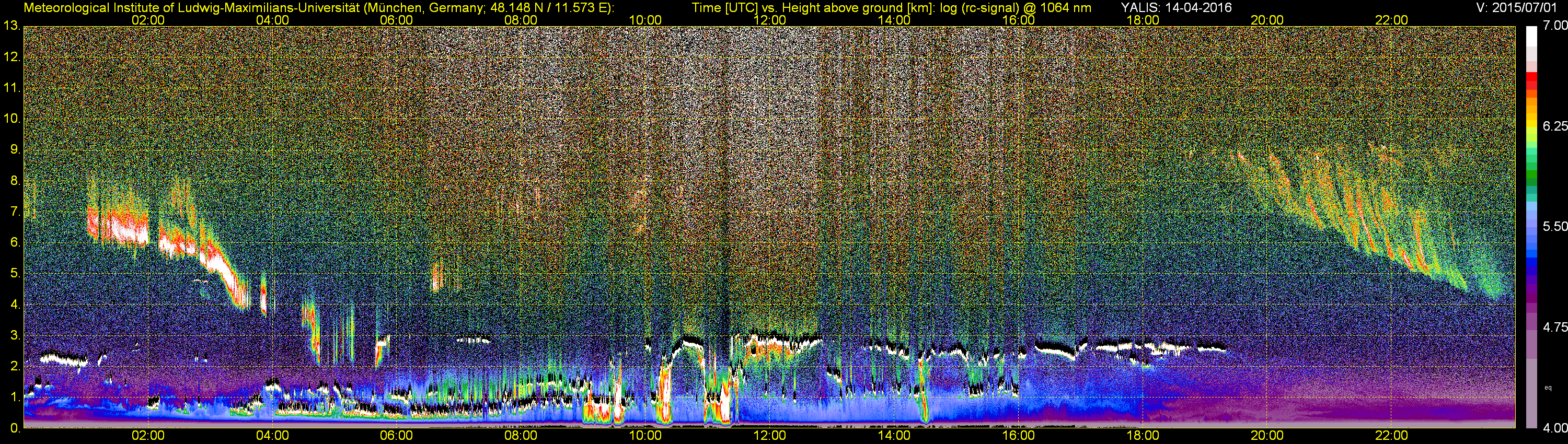Click the 02:00 label on the bottom time axis

point(148,436)
